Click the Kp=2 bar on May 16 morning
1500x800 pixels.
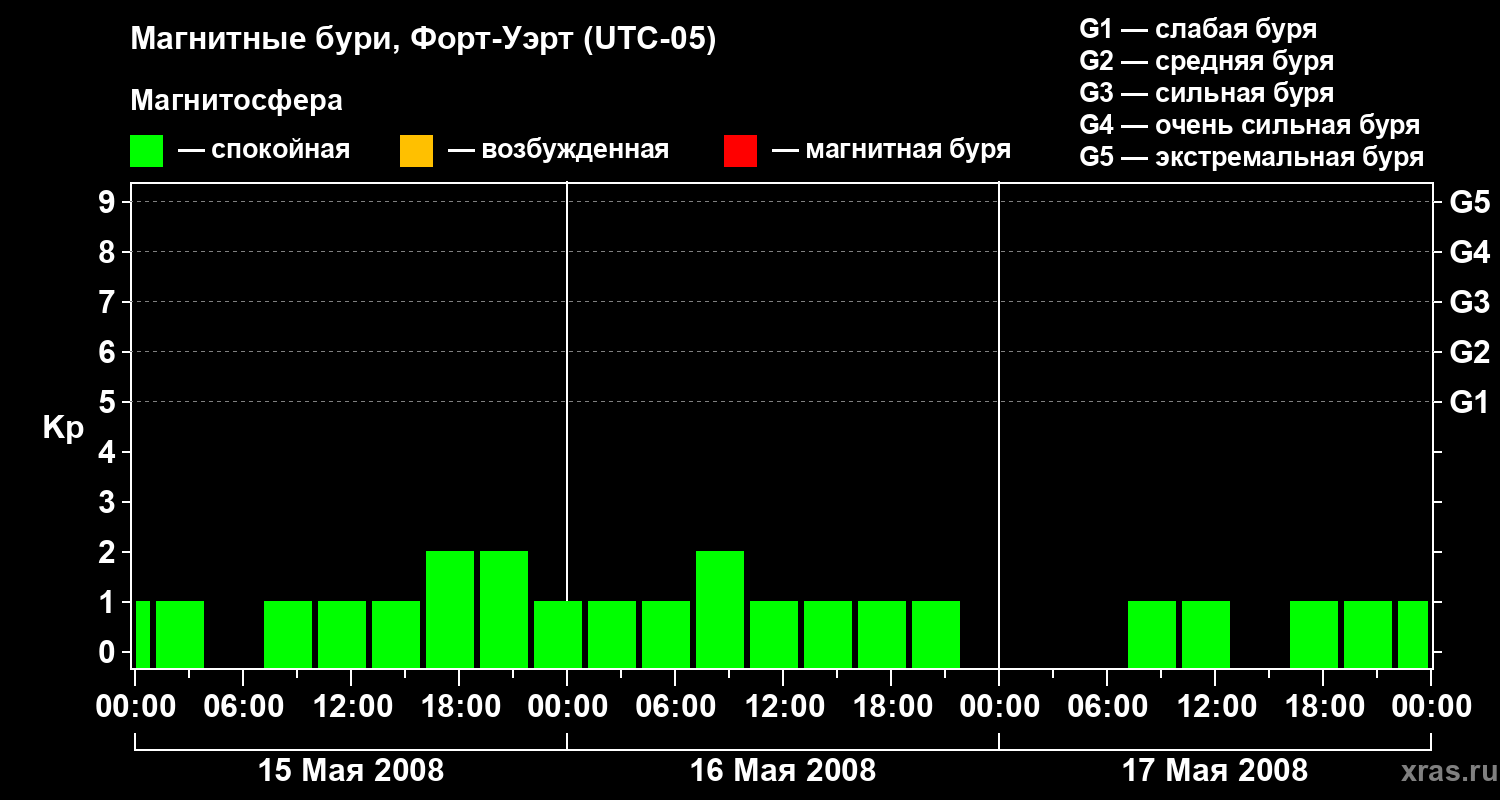tap(720, 609)
